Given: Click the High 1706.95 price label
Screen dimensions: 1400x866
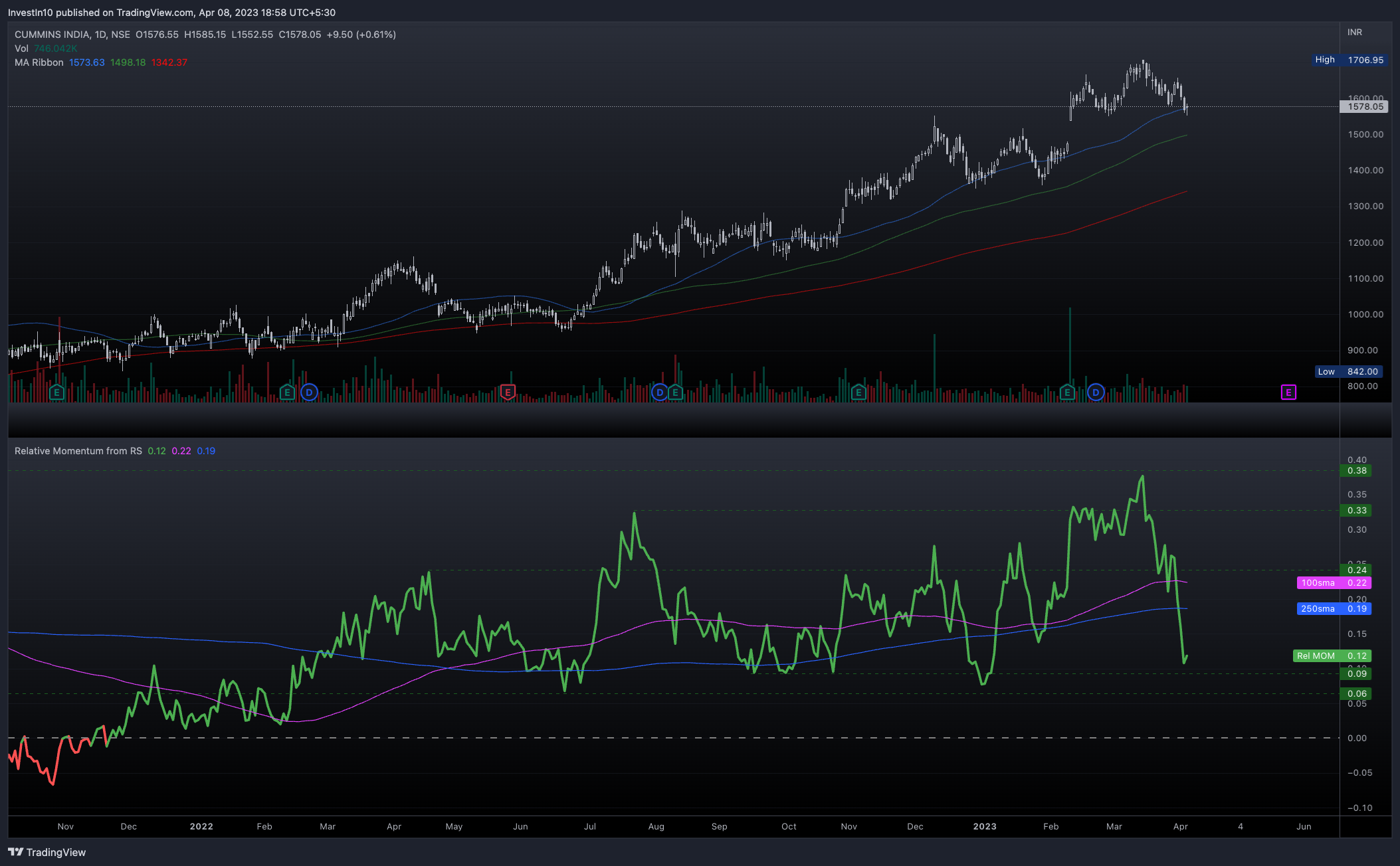Looking at the screenshot, I should click(x=1350, y=60).
